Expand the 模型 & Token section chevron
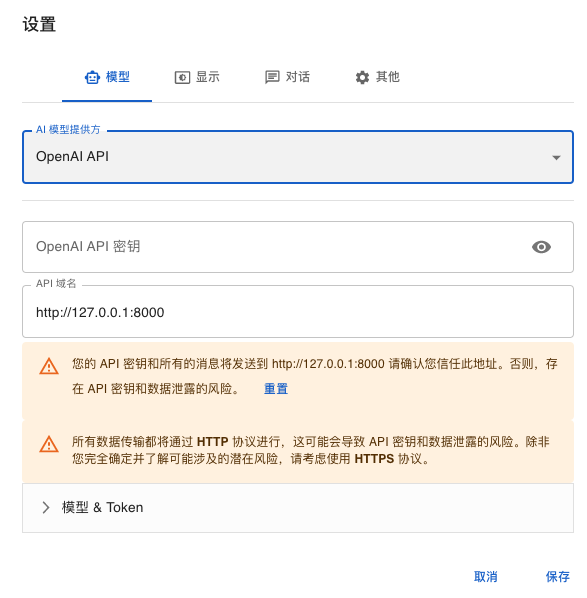Image resolution: width=587 pixels, height=598 pixels. click(46, 508)
